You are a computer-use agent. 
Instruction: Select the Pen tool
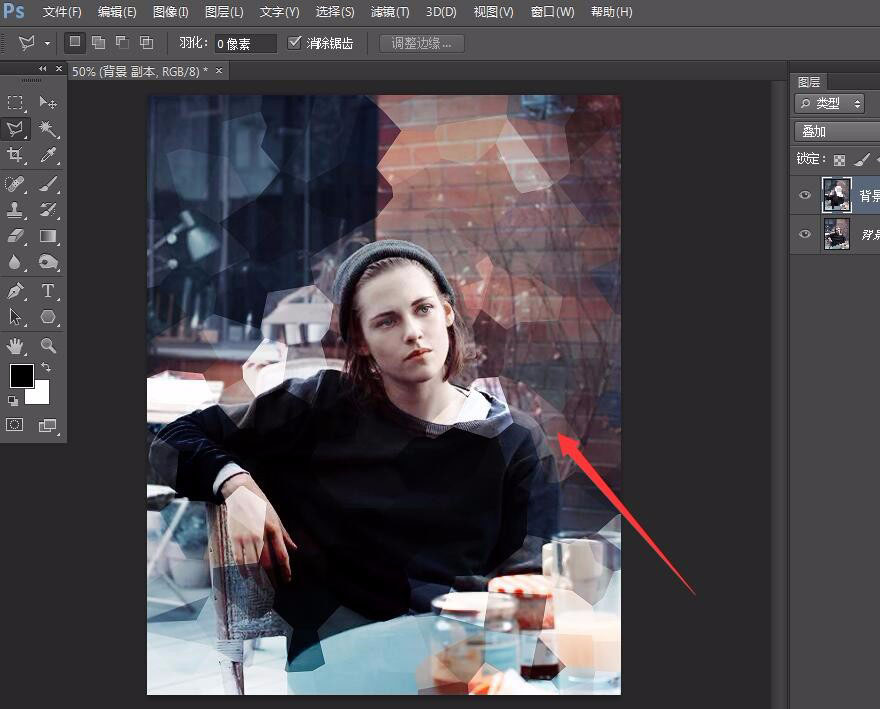pyautogui.click(x=15, y=290)
